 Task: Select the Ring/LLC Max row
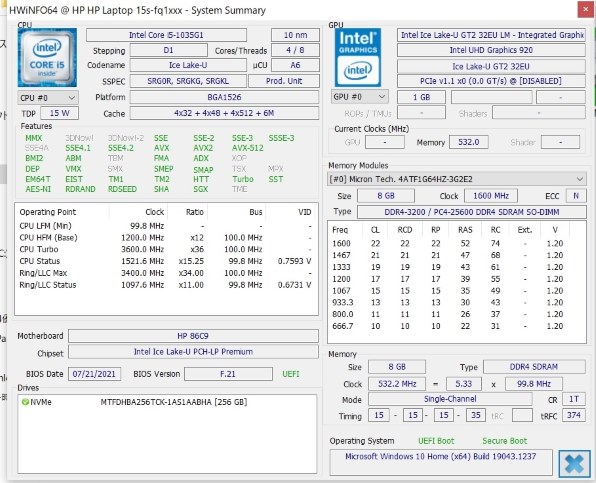[x=166, y=273]
